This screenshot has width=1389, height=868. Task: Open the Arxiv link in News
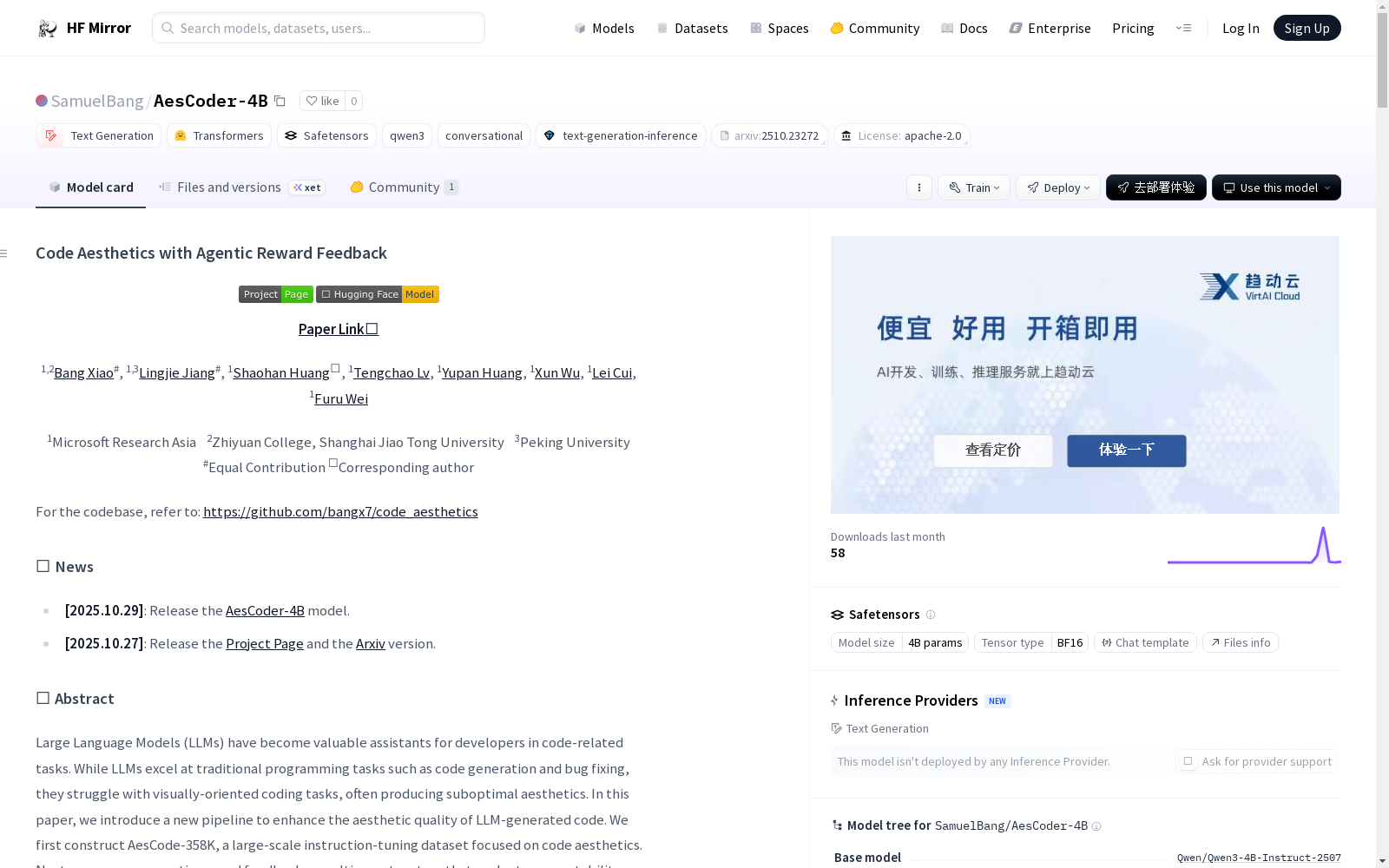click(371, 644)
